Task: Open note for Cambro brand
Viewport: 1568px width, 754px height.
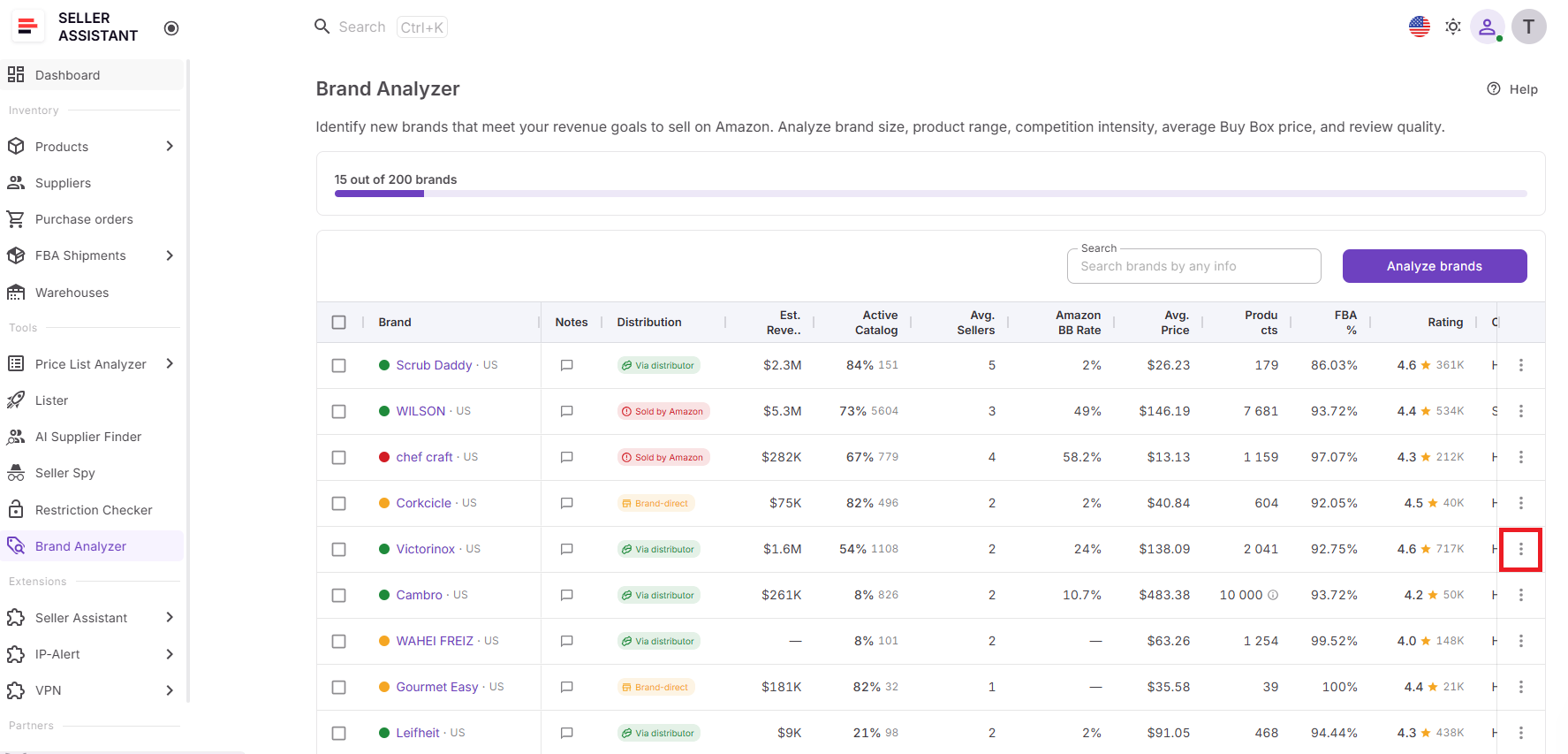Action: click(567, 595)
